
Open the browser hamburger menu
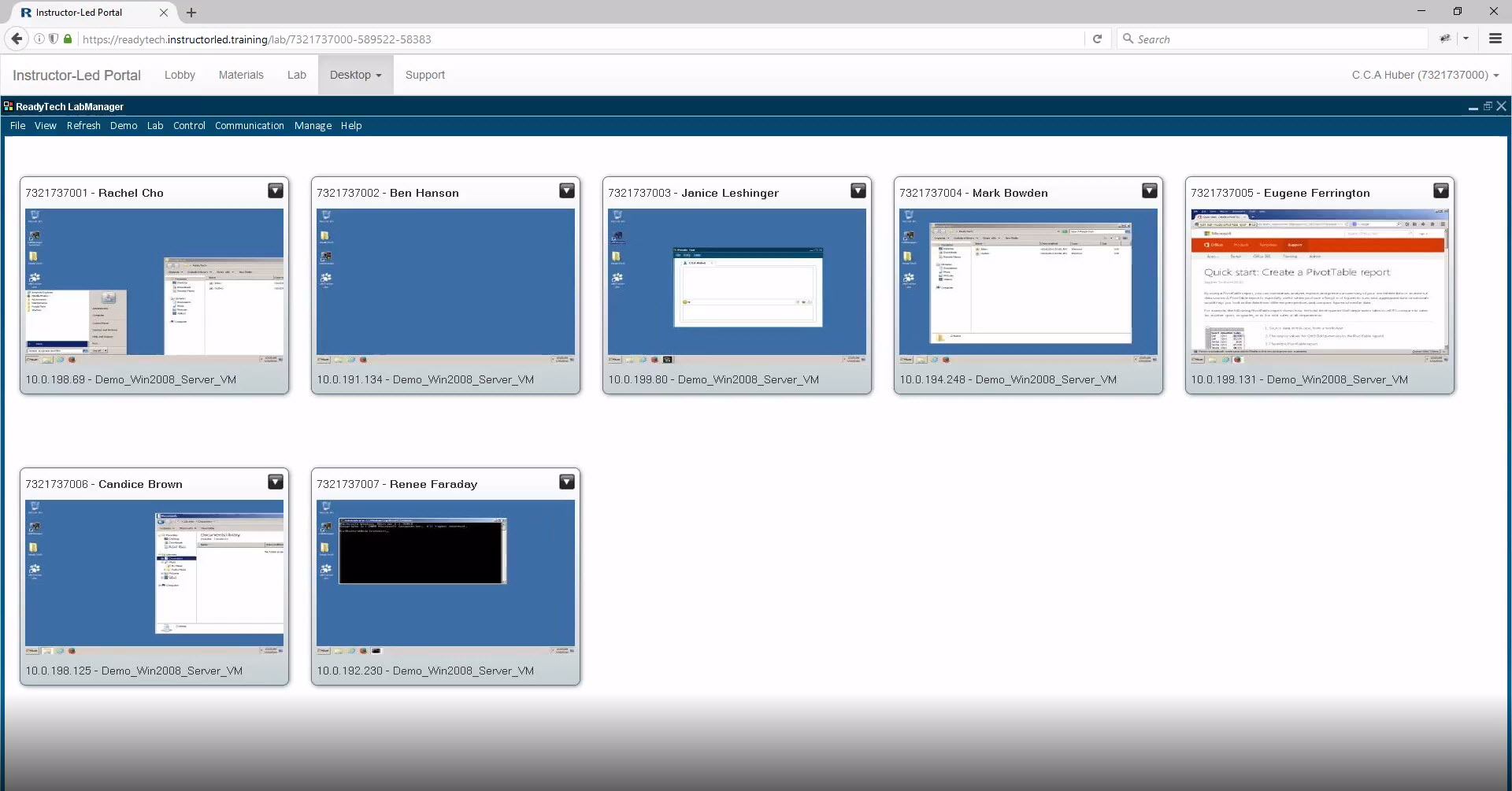tap(1495, 39)
